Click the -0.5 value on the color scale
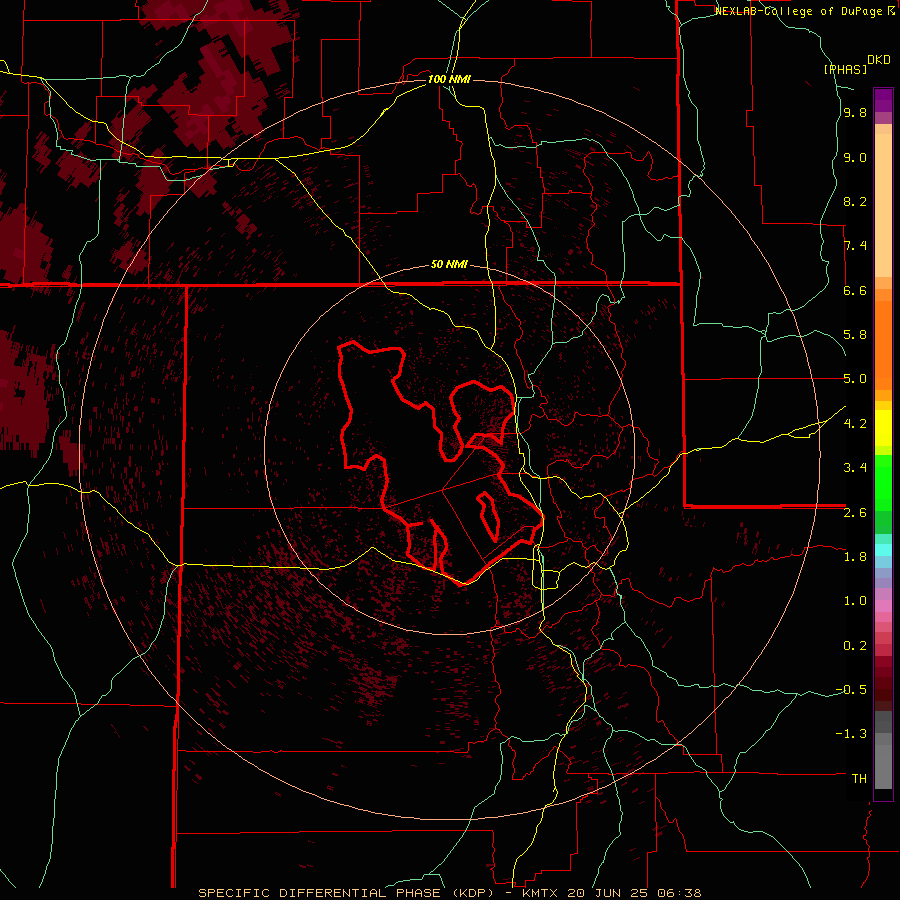 tap(851, 690)
